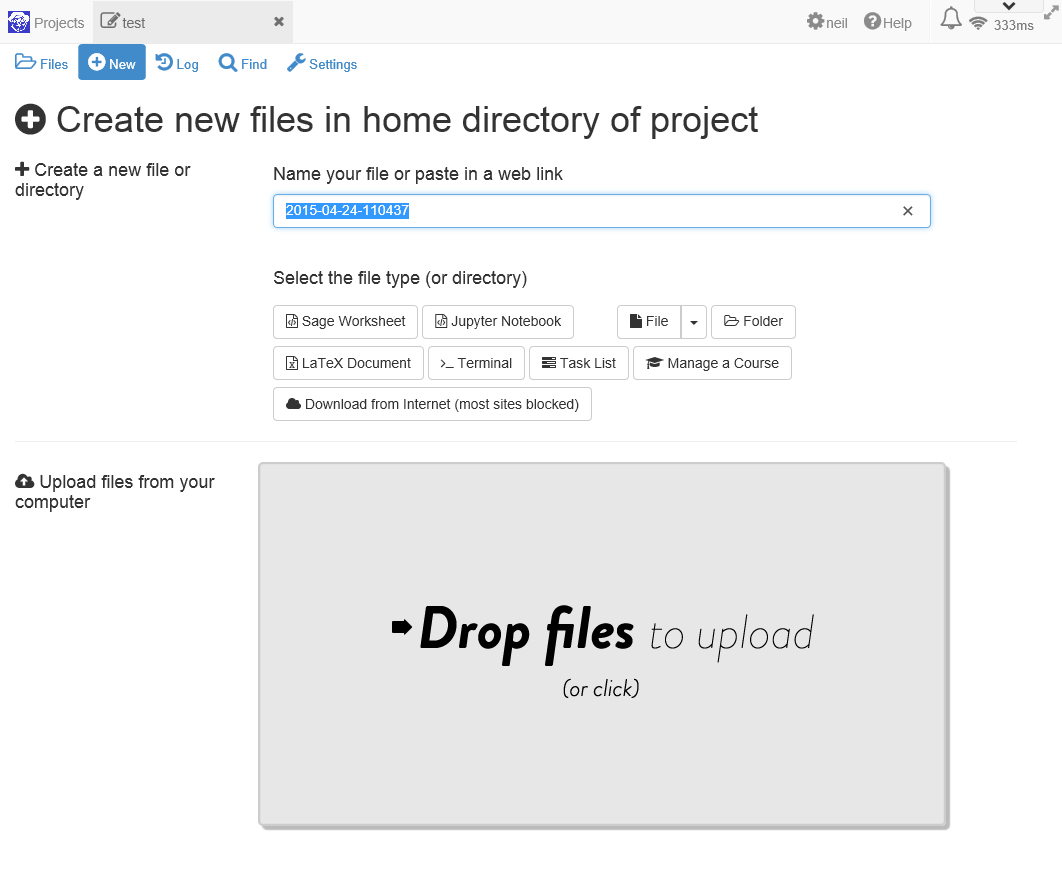The height and width of the screenshot is (895, 1062).
Task: Click the SageMathCloud logo icon
Action: point(18,22)
